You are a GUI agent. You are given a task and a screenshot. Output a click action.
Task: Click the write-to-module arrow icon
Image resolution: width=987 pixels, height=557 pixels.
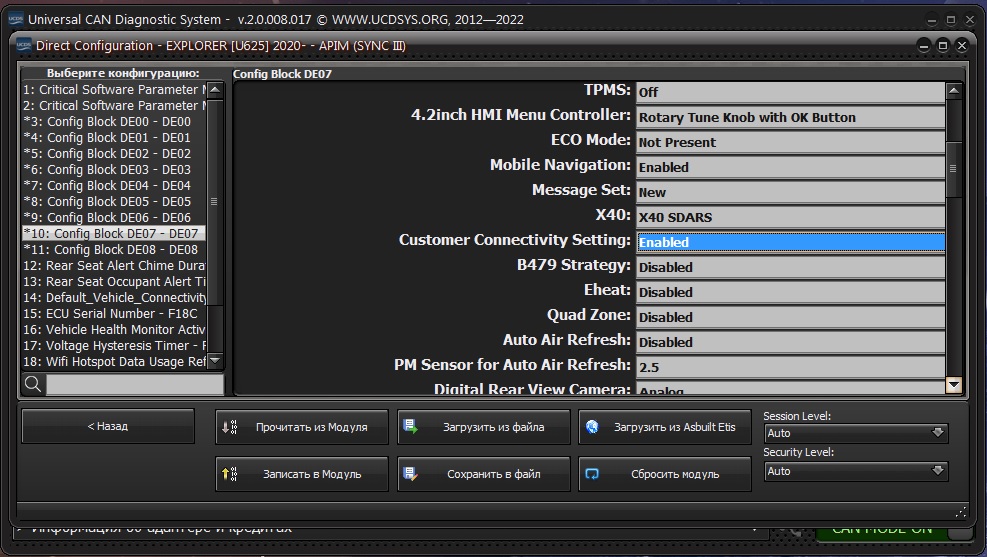click(229, 474)
